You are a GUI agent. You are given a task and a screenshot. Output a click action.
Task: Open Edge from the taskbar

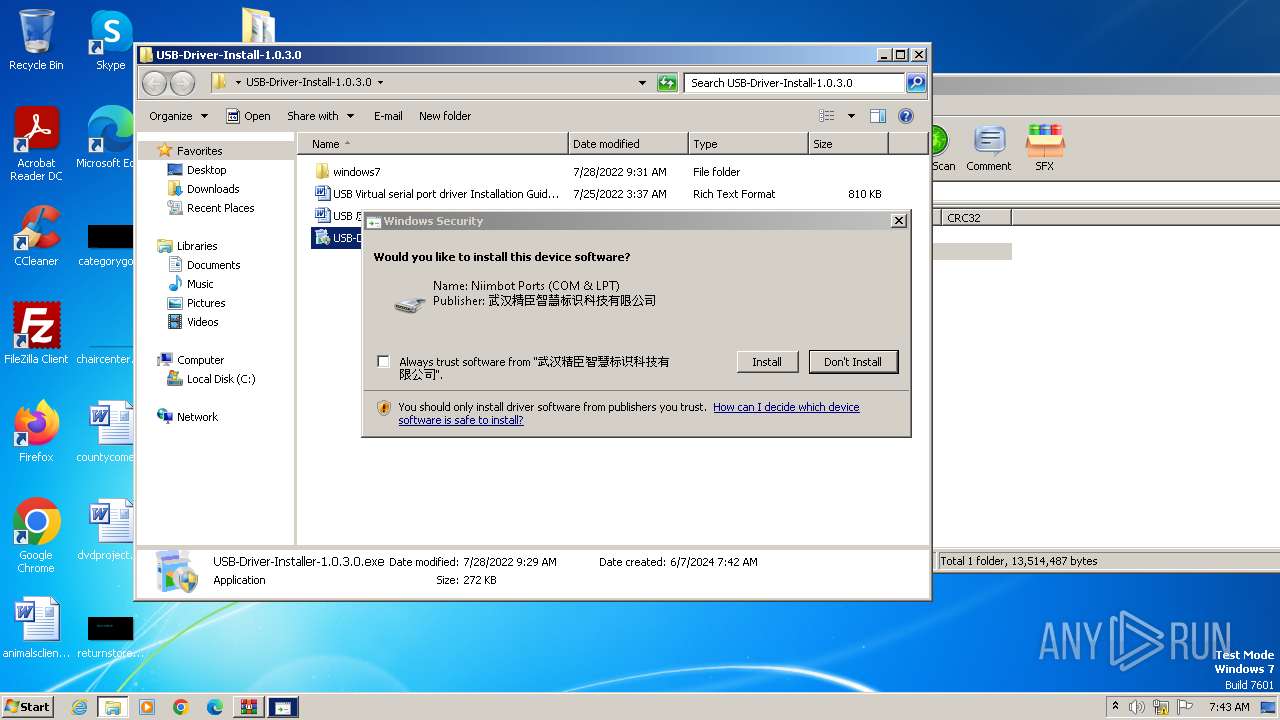coord(215,707)
